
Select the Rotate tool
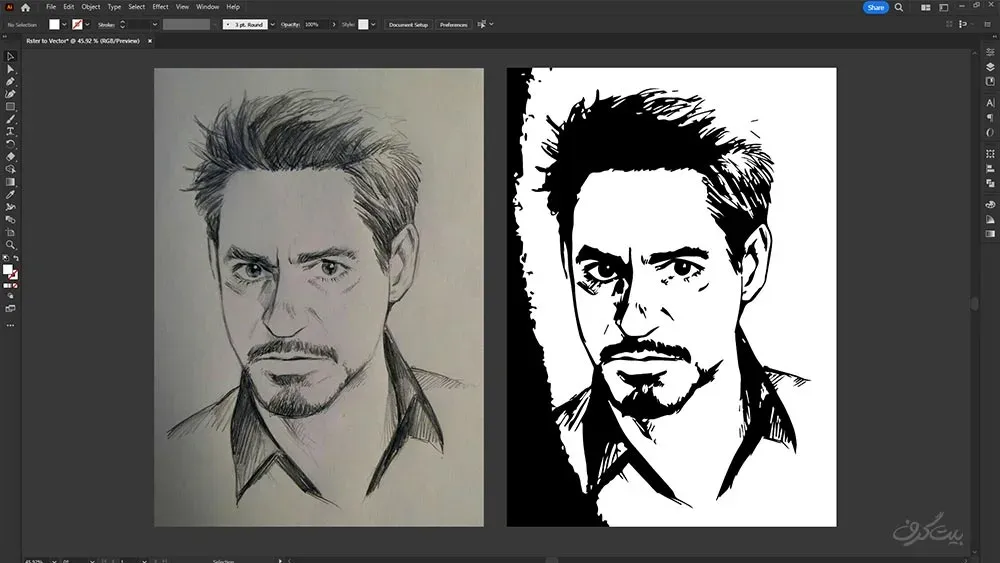pyautogui.click(x=10, y=144)
